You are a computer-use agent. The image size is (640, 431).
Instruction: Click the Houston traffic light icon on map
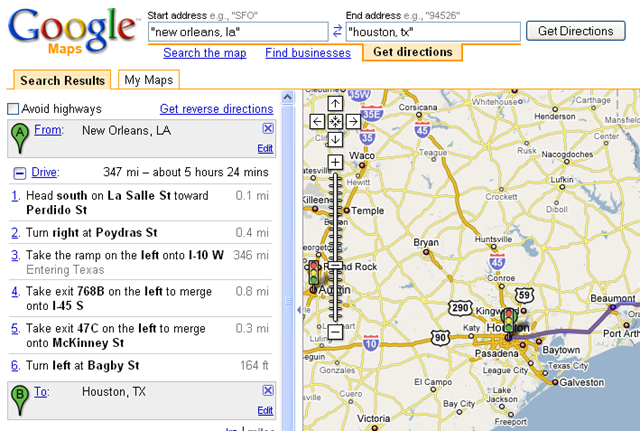click(x=511, y=320)
